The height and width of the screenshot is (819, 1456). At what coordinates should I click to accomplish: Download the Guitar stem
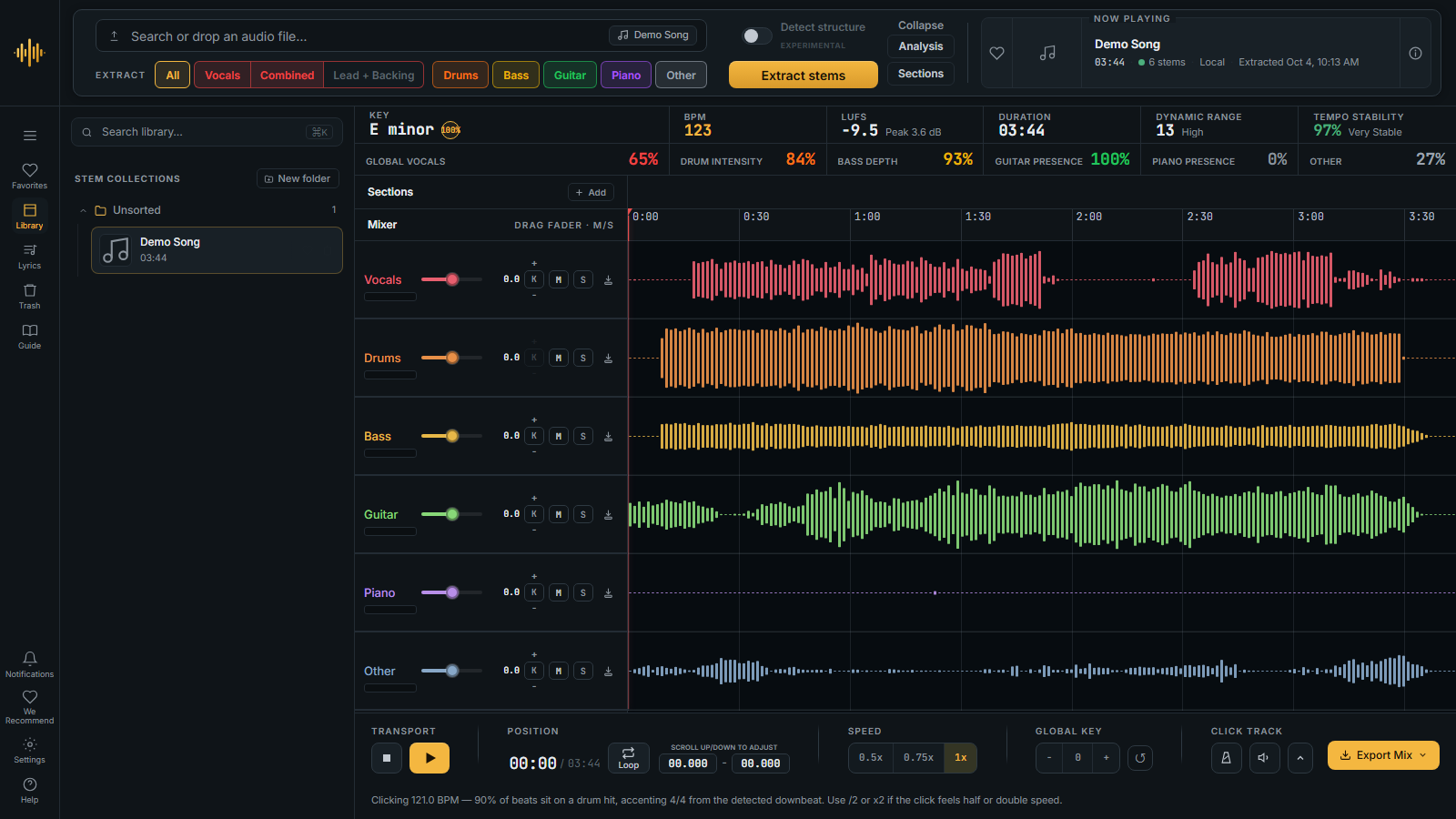pyautogui.click(x=608, y=515)
